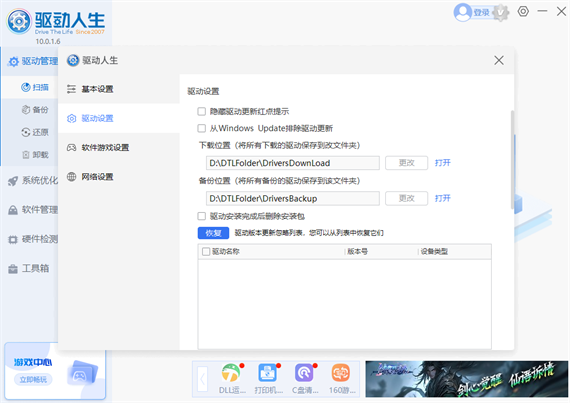Click the 驱动名称 column header
This screenshot has width=570, height=403.
[x=225, y=251]
